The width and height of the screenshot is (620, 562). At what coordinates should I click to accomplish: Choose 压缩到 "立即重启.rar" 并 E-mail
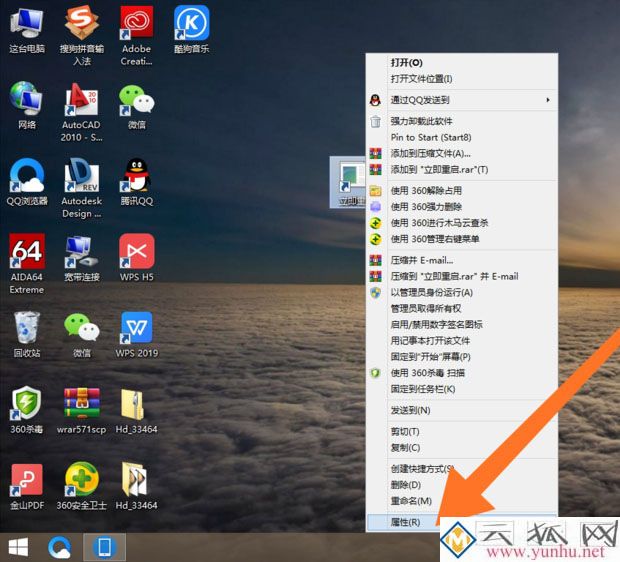(x=462, y=276)
